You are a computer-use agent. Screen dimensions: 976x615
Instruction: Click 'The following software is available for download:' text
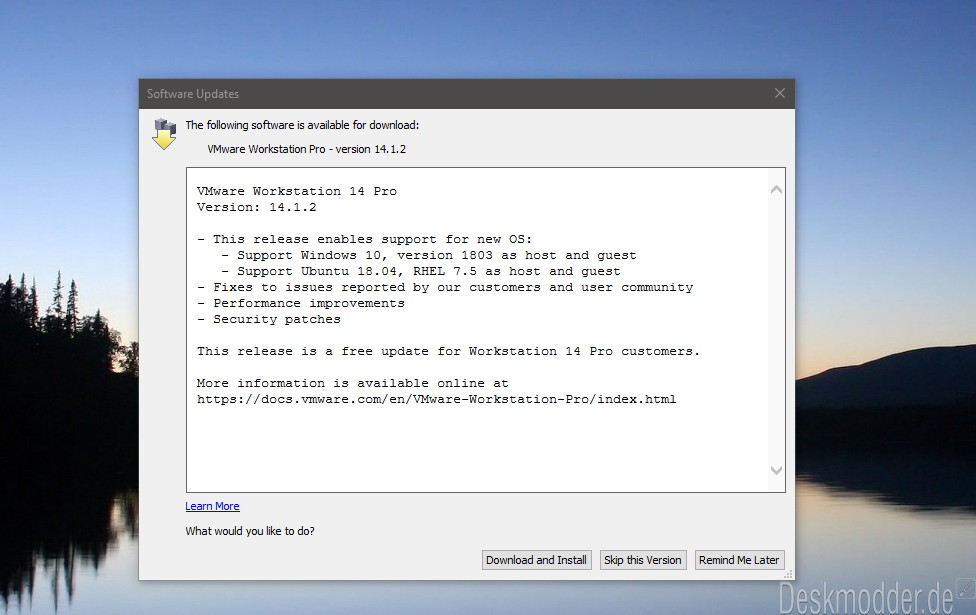302,125
